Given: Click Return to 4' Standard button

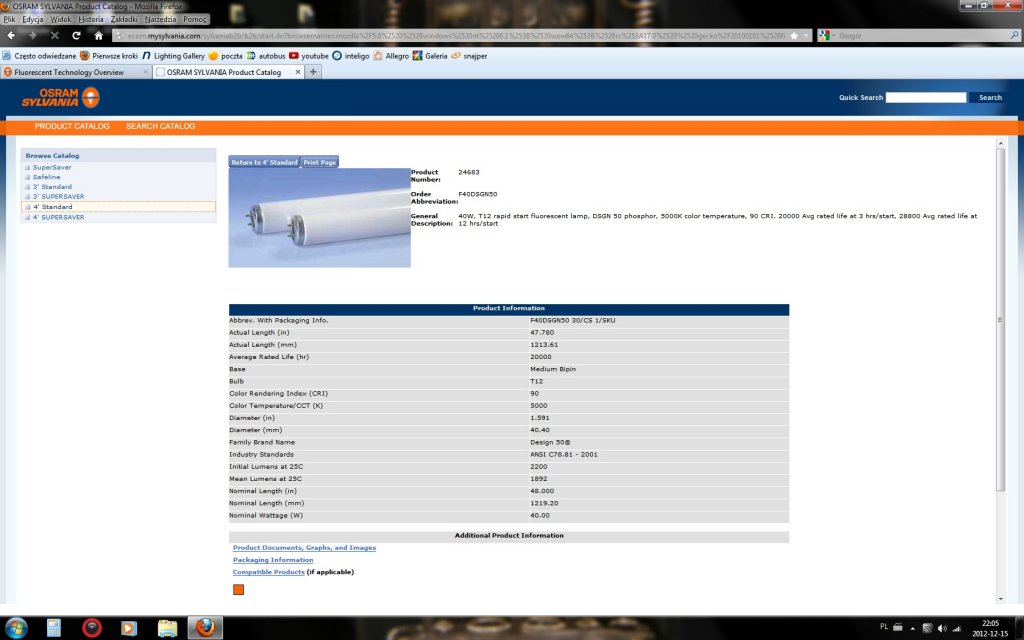Looking at the screenshot, I should (x=264, y=162).
